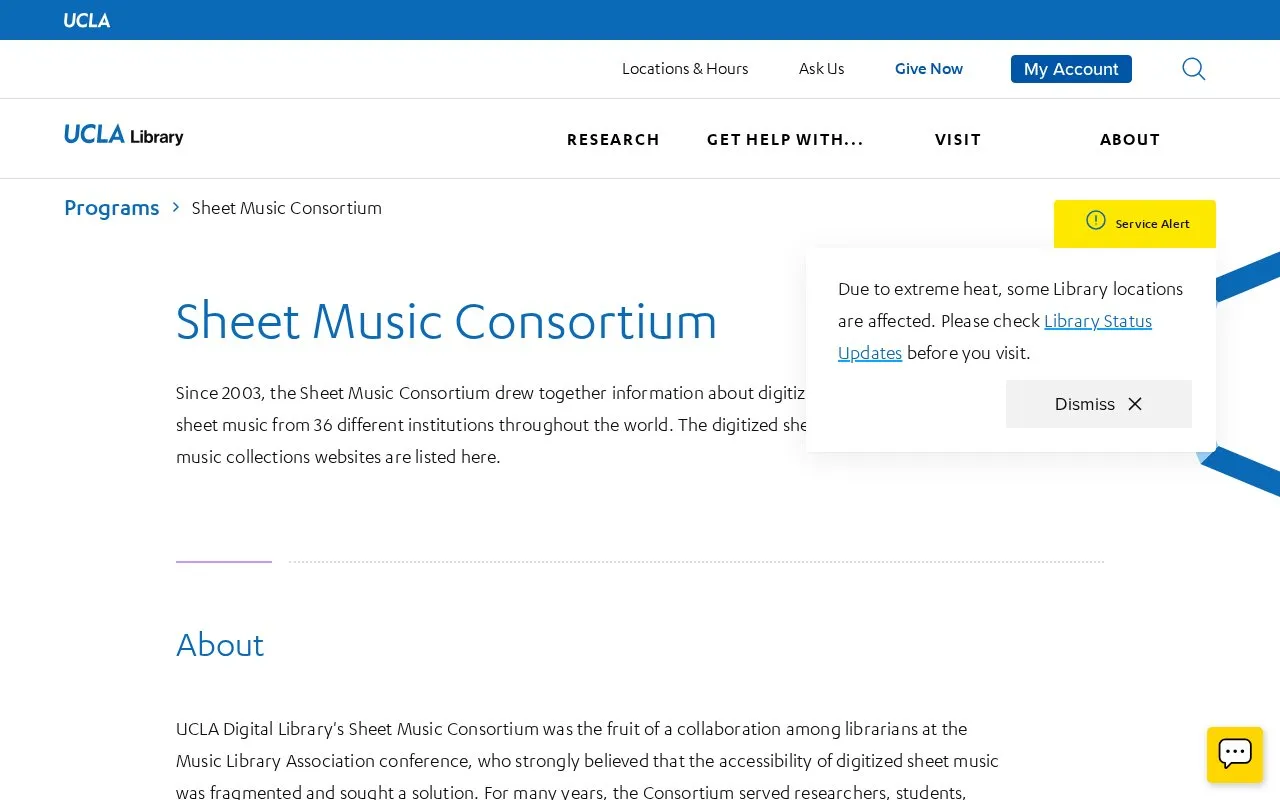Click the Service Alert exclamation icon
1280x800 pixels.
coord(1096,220)
